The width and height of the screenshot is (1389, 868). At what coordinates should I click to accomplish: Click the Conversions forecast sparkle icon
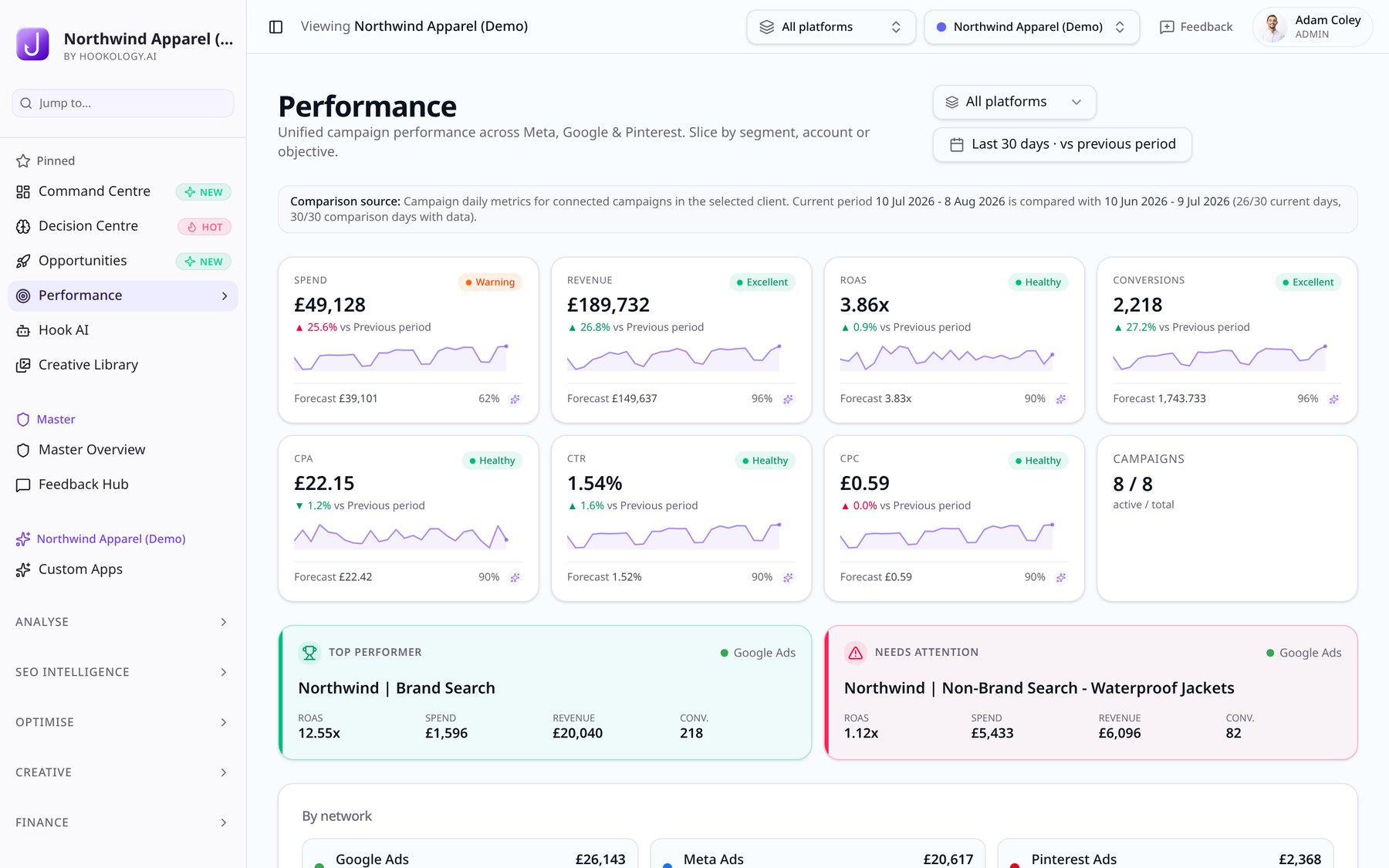pyautogui.click(x=1334, y=399)
